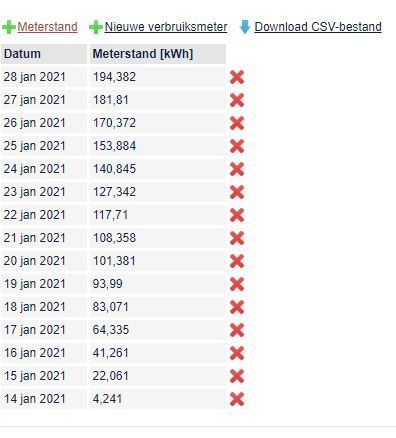This screenshot has height=438, width=396.
Task: Click the Datum column header
Action: [x=44, y=54]
